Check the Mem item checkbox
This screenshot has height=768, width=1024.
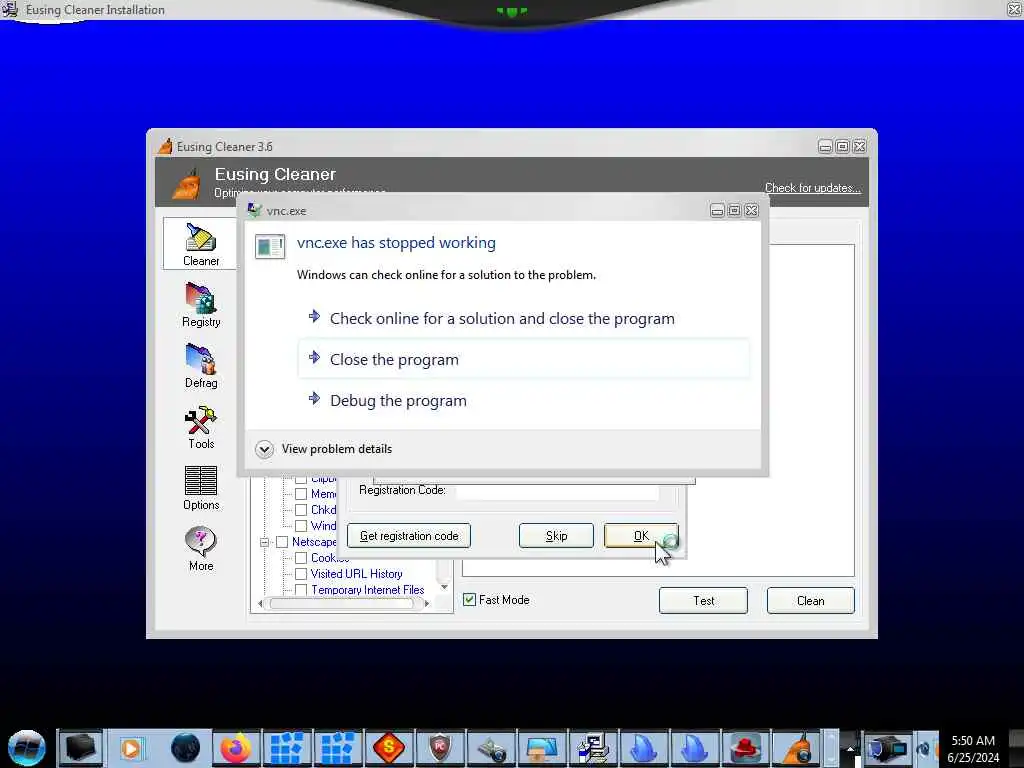tap(301, 494)
